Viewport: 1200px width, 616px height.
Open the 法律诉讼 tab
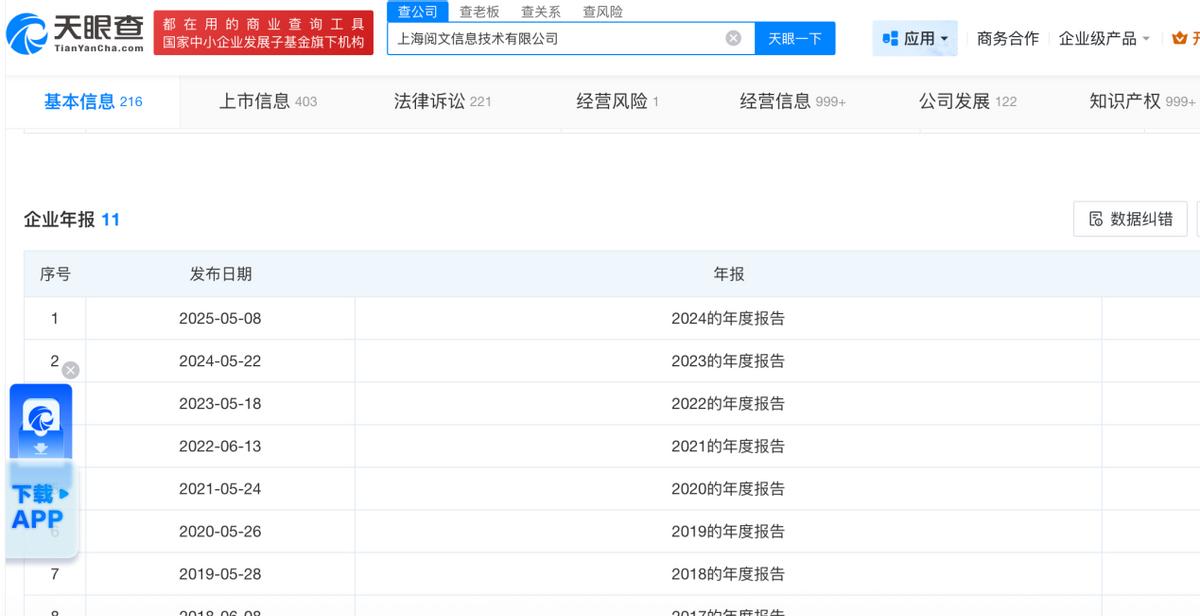pos(443,101)
